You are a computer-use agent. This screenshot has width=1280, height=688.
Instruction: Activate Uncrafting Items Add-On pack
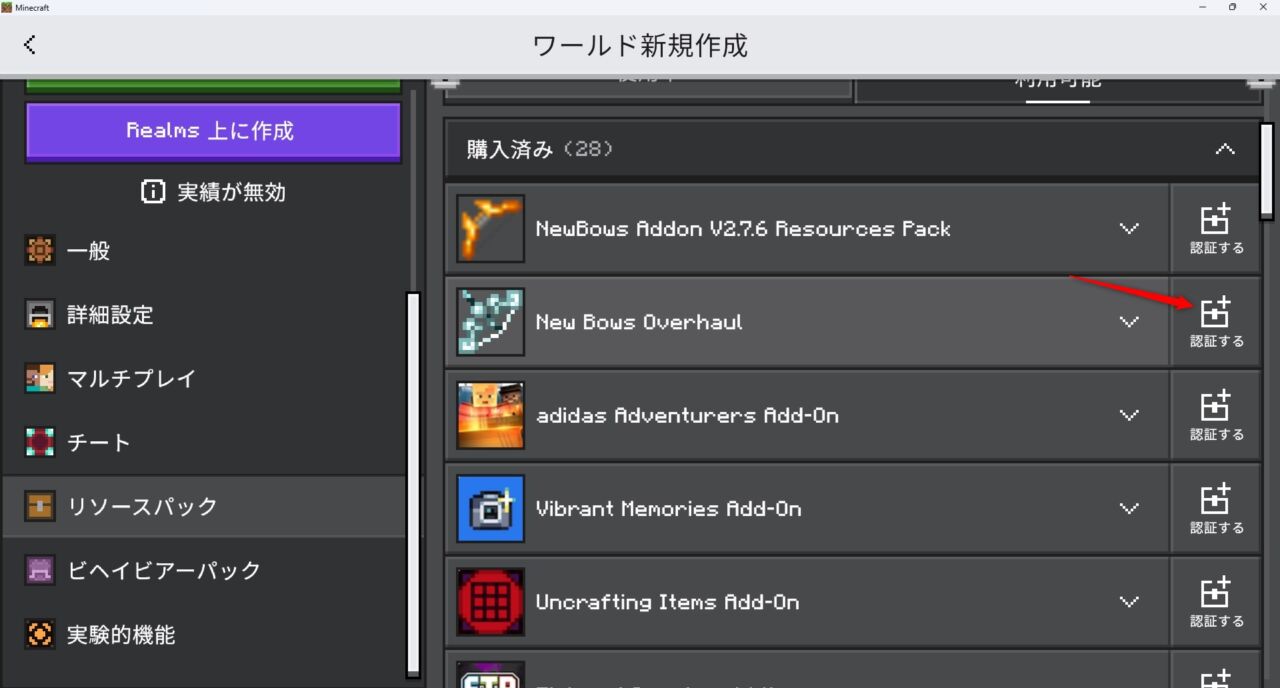(x=1216, y=602)
